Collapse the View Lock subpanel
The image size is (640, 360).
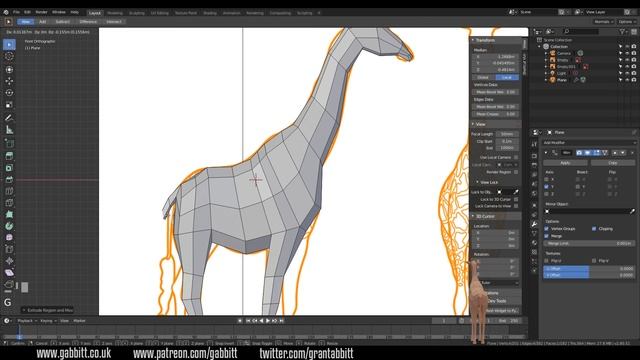[477, 182]
